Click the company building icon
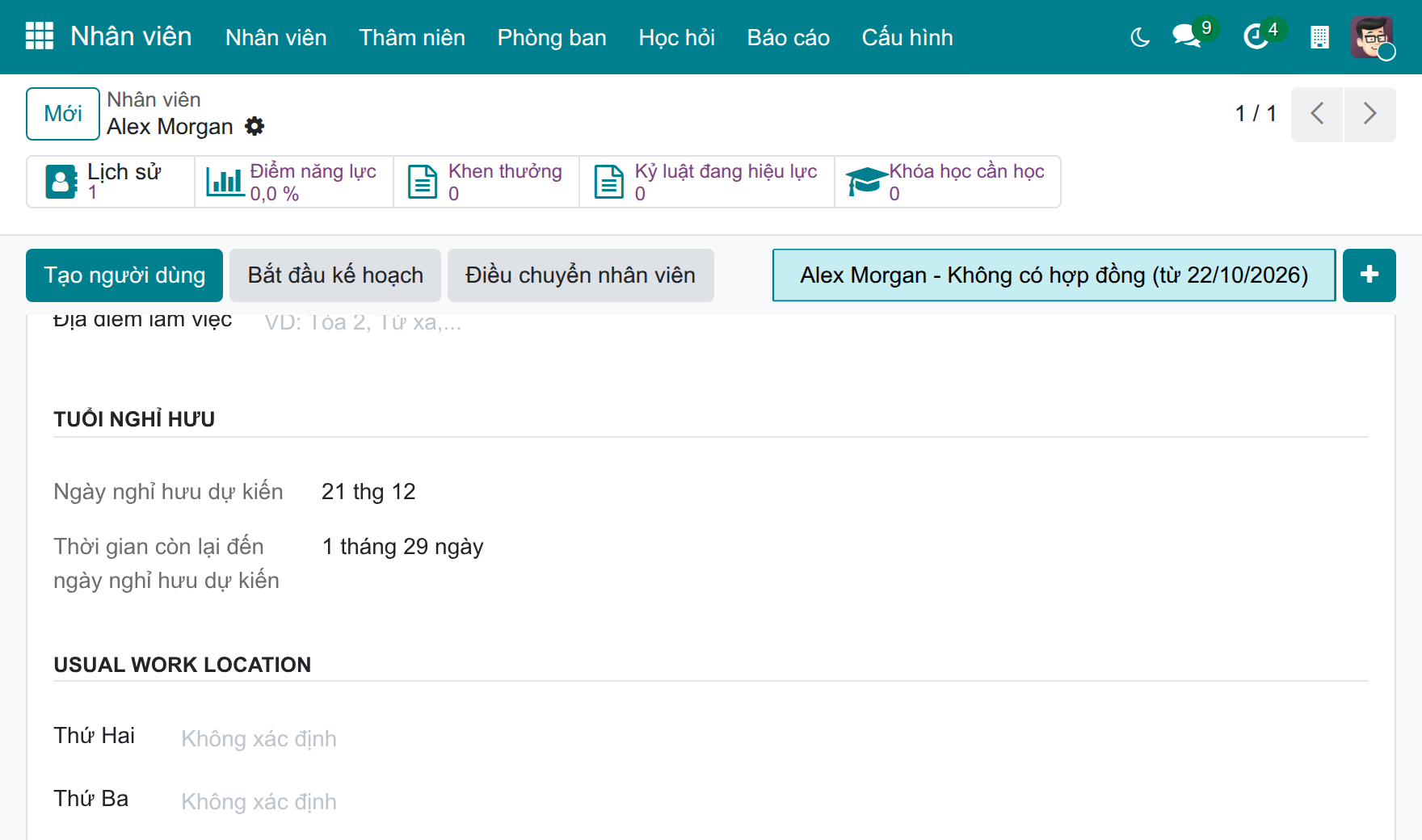 (x=1319, y=37)
